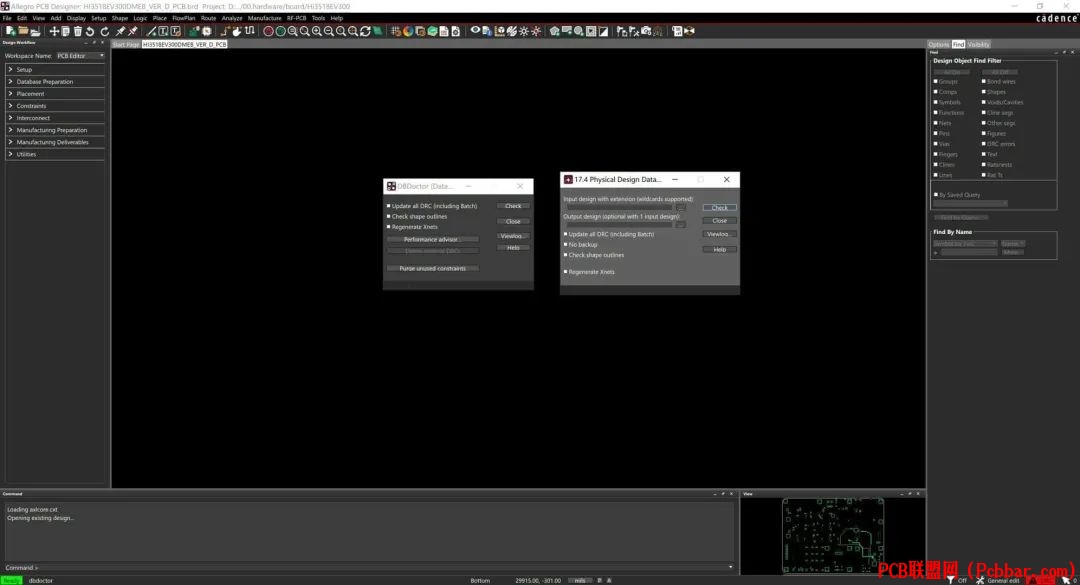Click the red circle toolbar icon
The image size is (1080, 585).
[x=269, y=31]
